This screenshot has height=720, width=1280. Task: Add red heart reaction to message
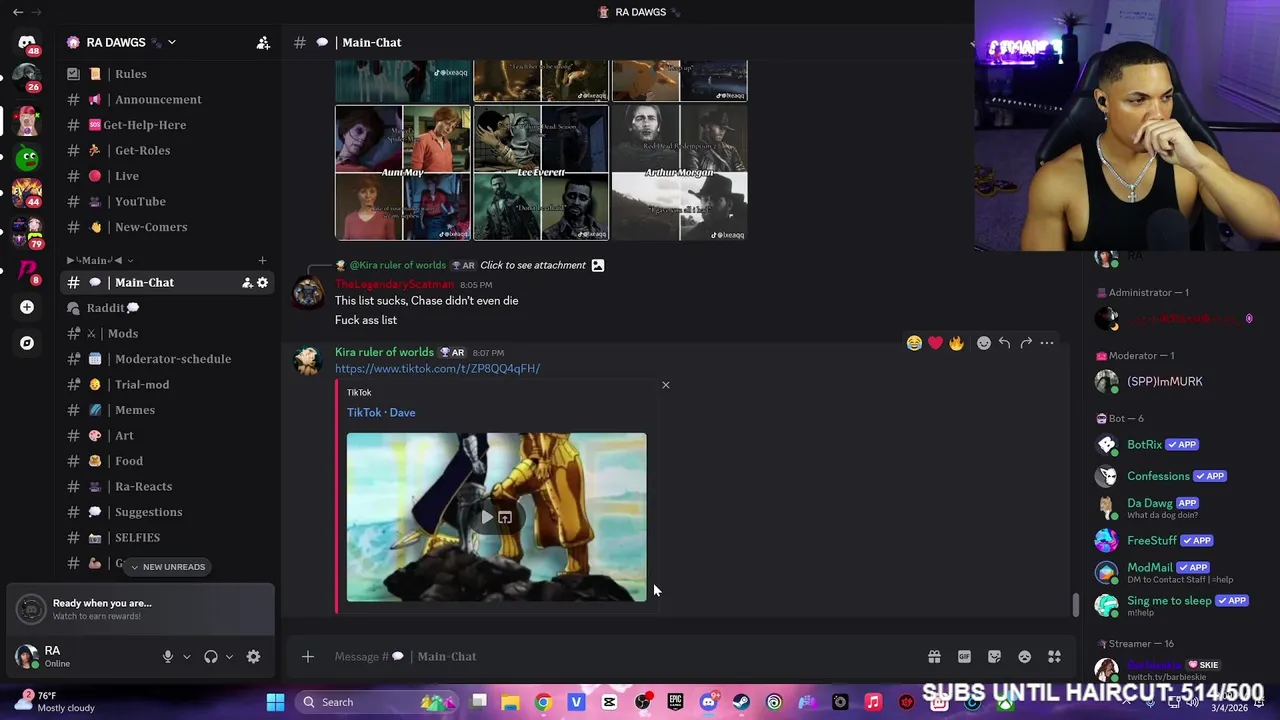[x=935, y=343]
